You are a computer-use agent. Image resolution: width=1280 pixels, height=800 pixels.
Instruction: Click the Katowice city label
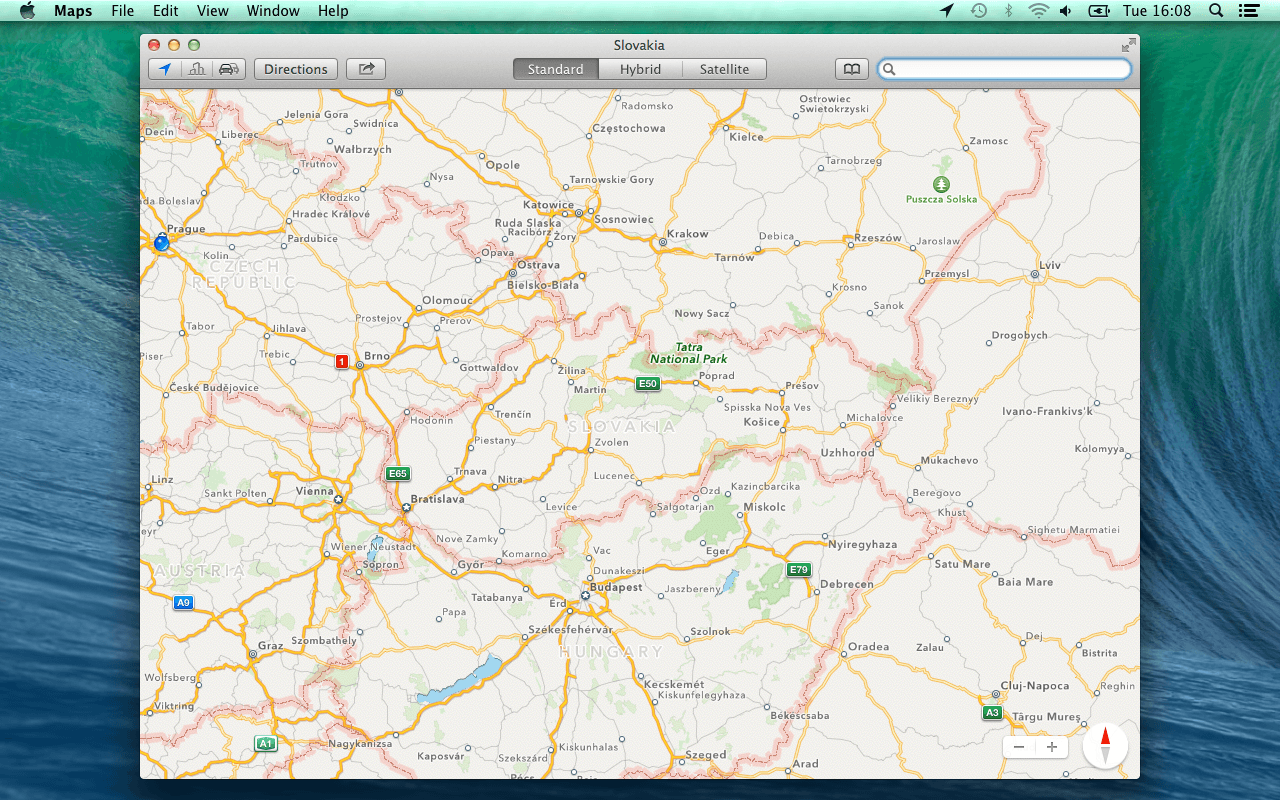(549, 205)
